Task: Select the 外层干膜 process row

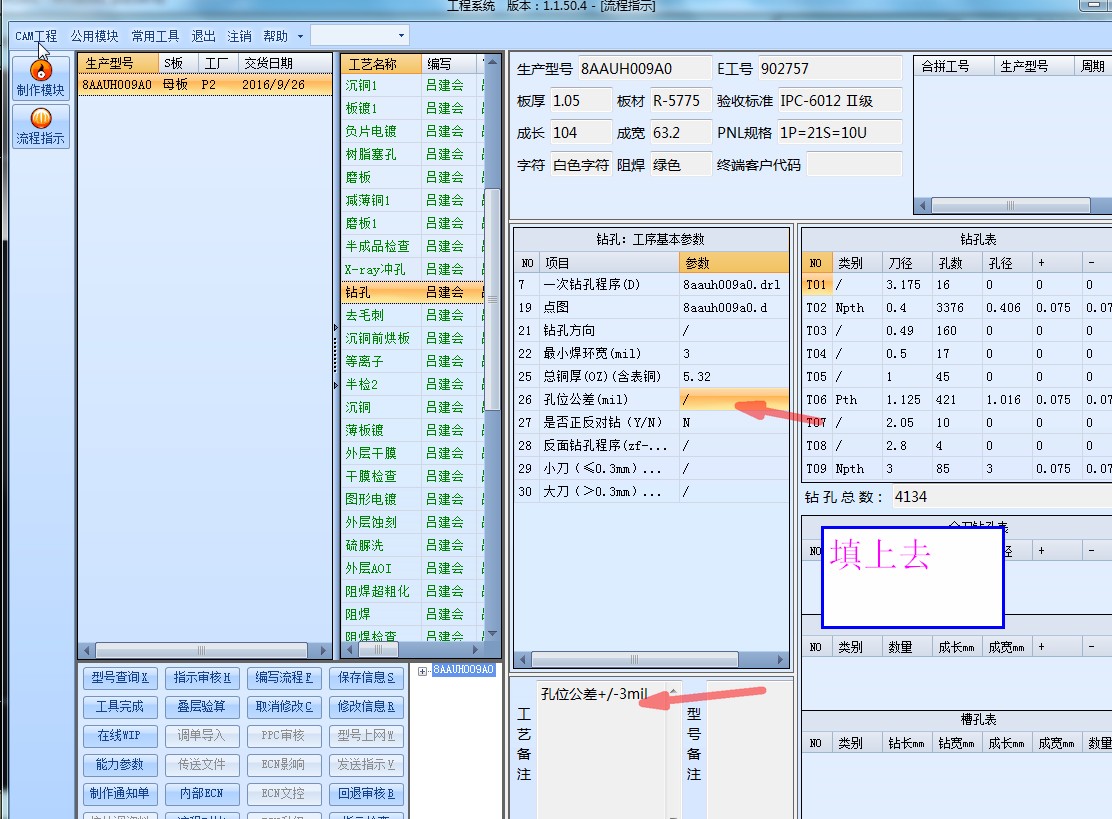Action: click(x=413, y=454)
